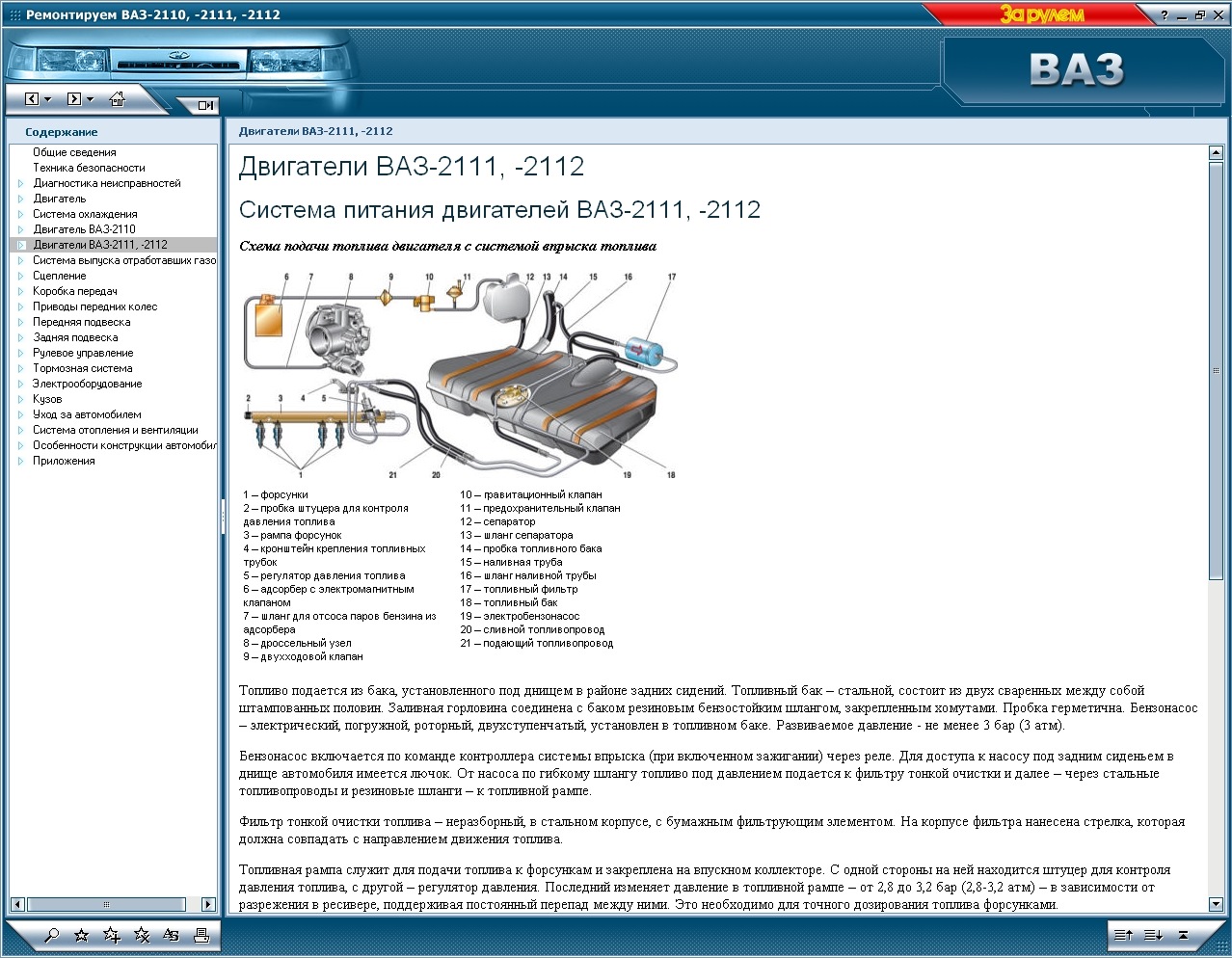1232x958 pixels.
Task: Open the back history dropdown arrow
Action: click(47, 99)
